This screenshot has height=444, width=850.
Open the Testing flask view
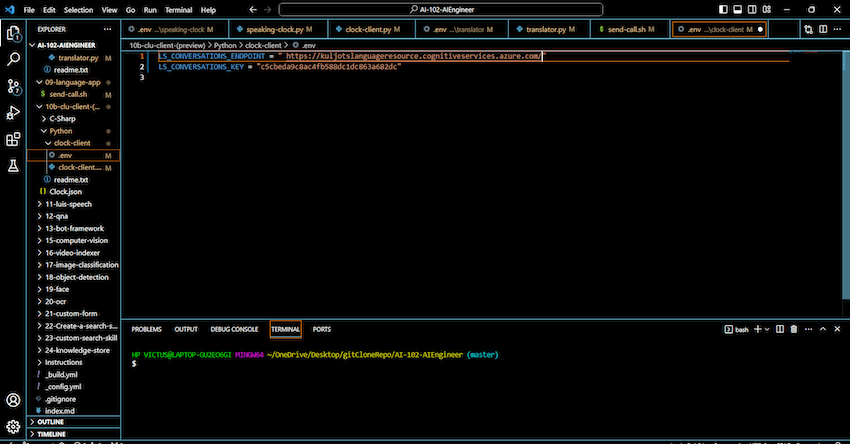coord(13,166)
